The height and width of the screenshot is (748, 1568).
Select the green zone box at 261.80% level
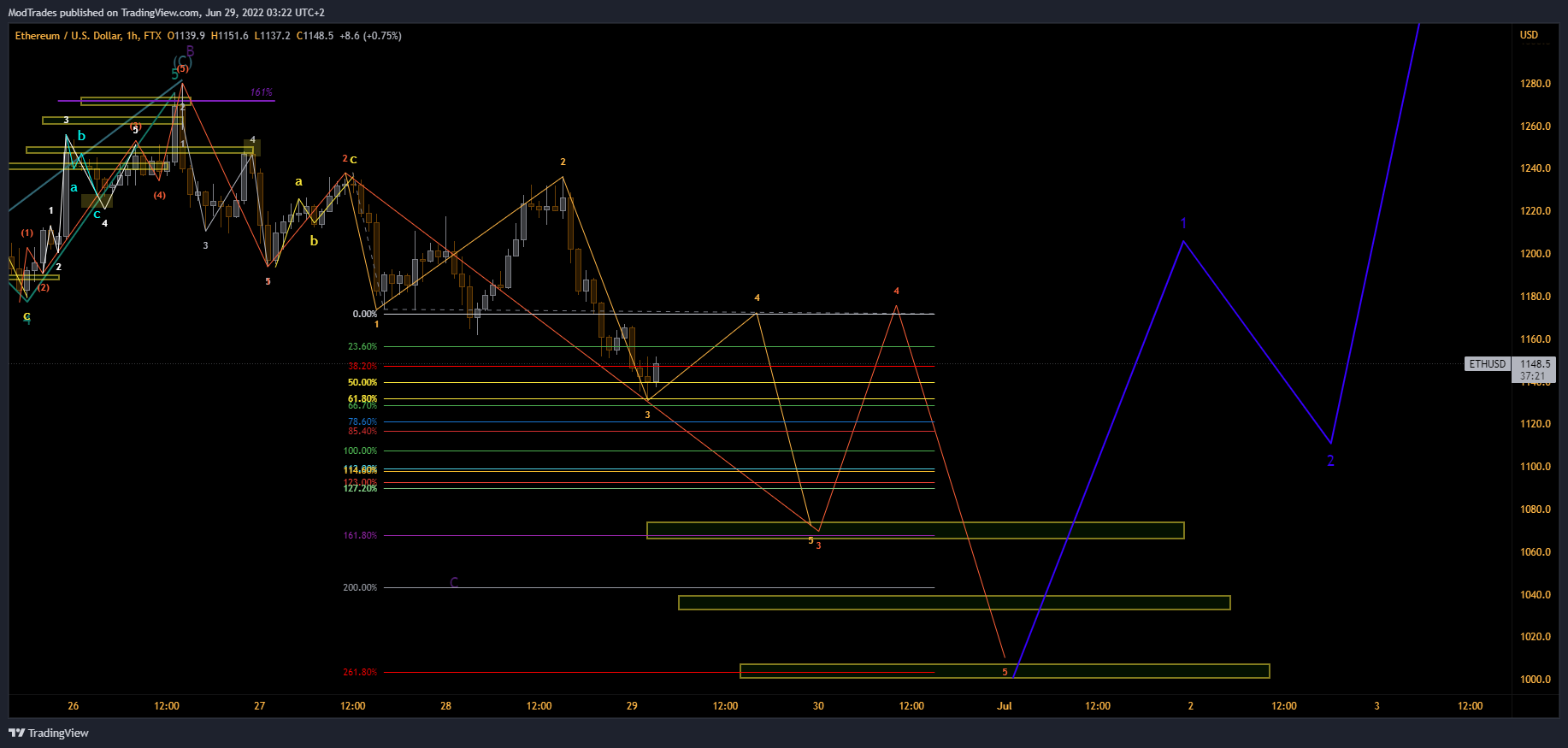coord(1005,671)
